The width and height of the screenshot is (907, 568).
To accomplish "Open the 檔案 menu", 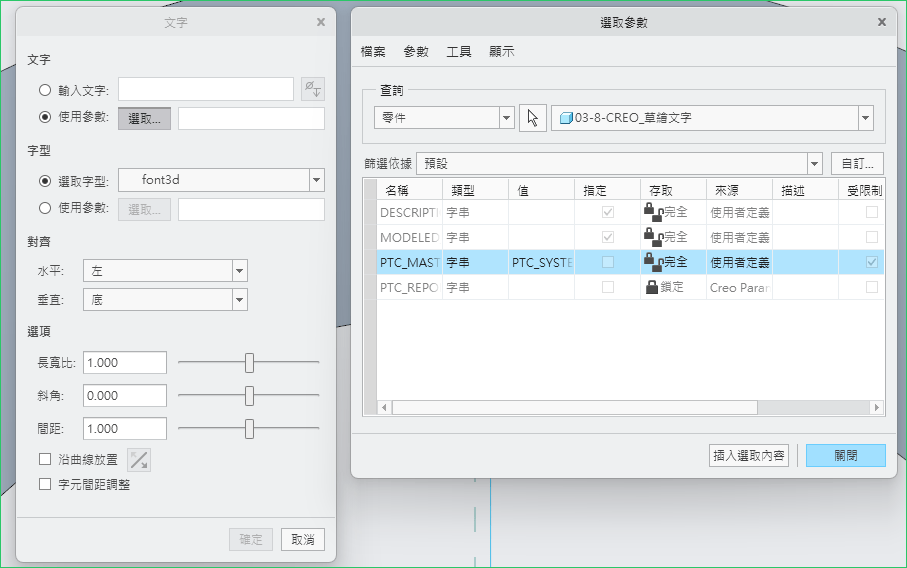I will [373, 52].
